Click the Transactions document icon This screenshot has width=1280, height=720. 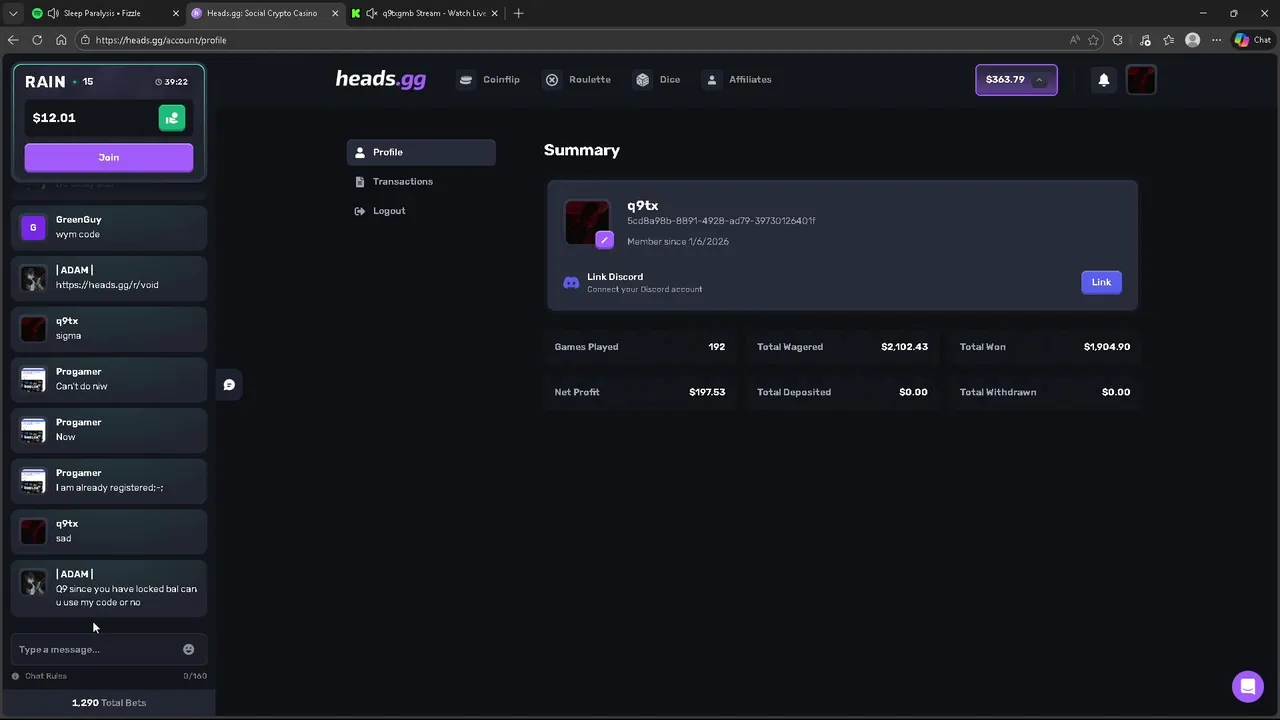tap(360, 182)
